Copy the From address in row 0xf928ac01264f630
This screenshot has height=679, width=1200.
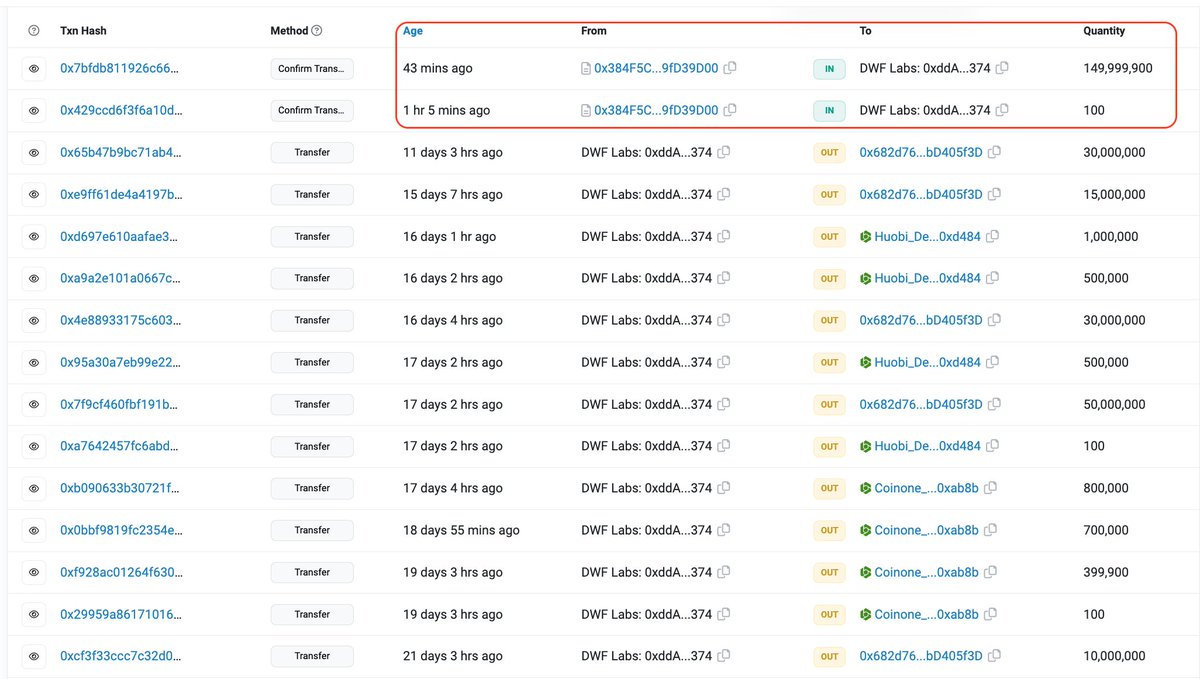click(x=724, y=572)
